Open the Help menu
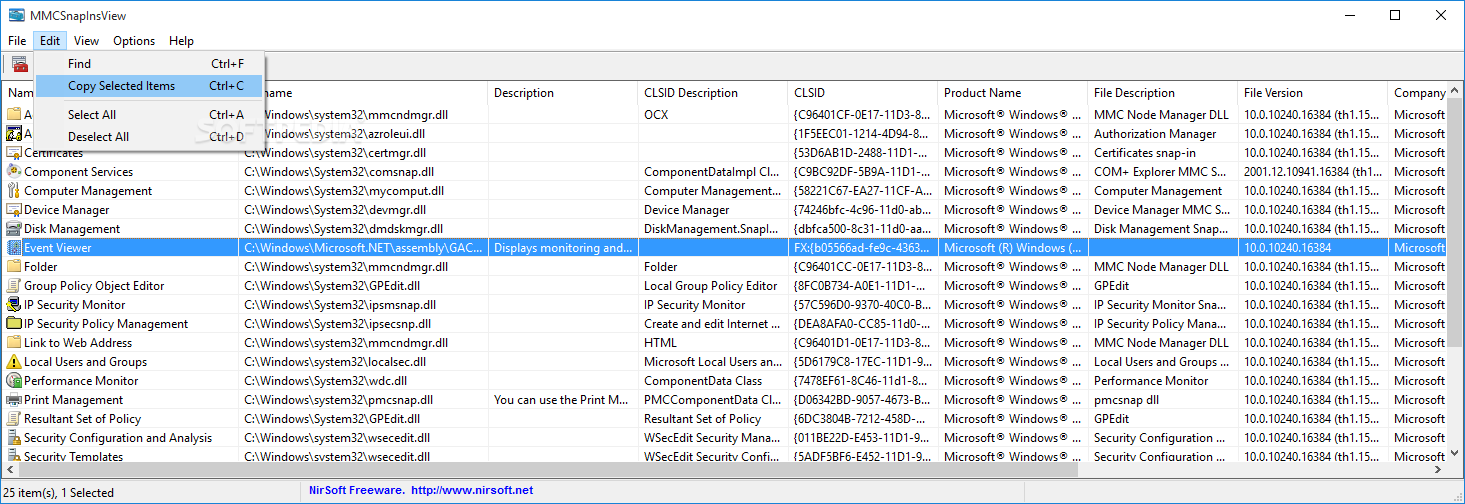The height and width of the screenshot is (504, 1465). 181,41
